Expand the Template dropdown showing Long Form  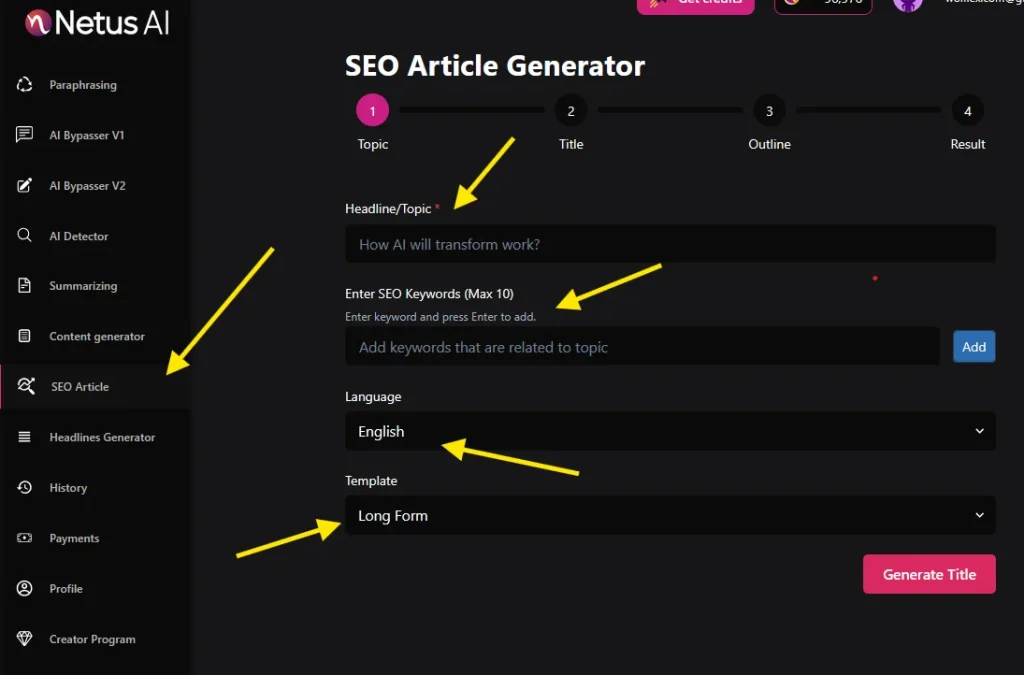tap(670, 515)
